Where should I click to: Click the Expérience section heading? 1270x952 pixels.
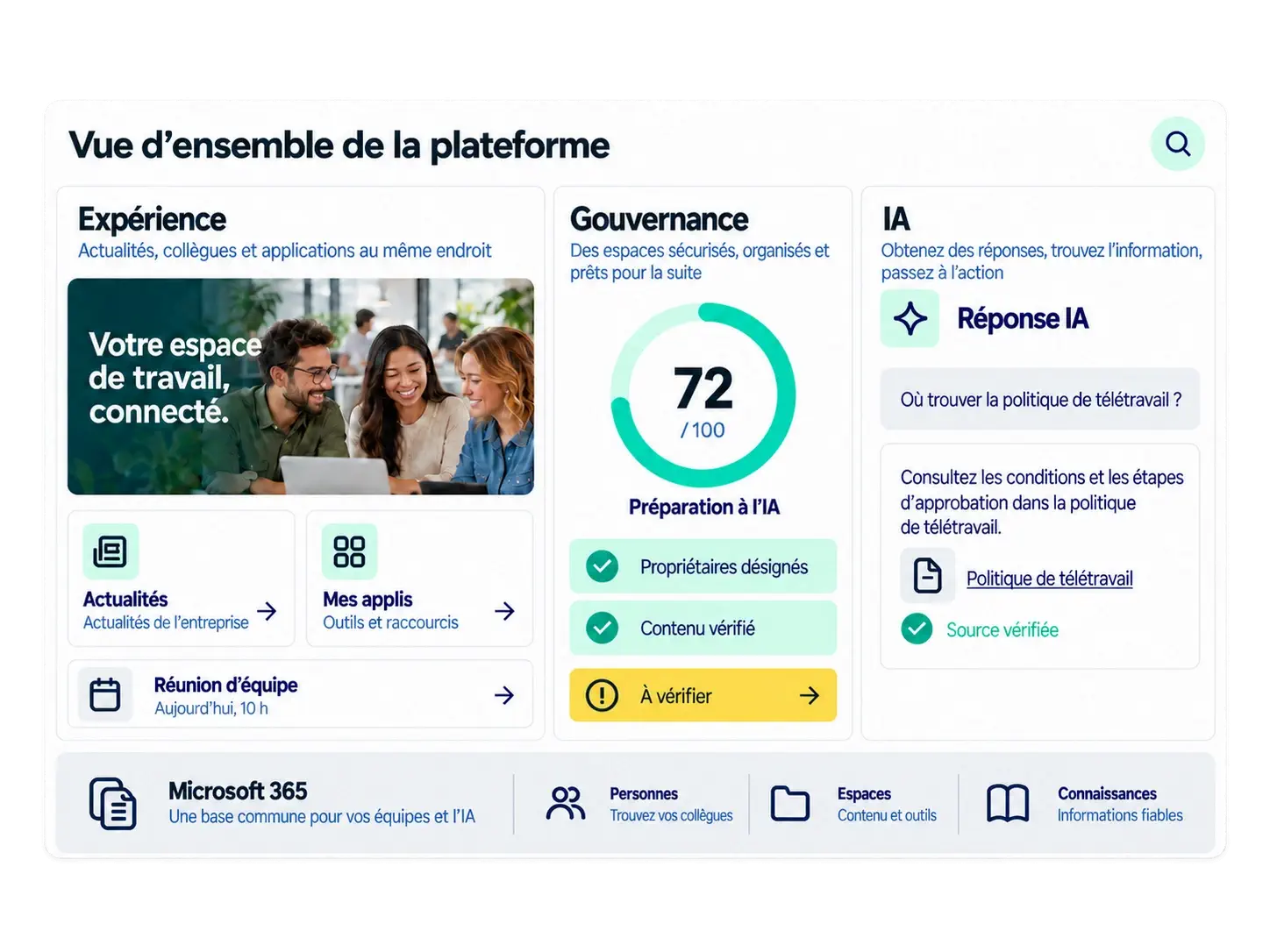tap(152, 219)
